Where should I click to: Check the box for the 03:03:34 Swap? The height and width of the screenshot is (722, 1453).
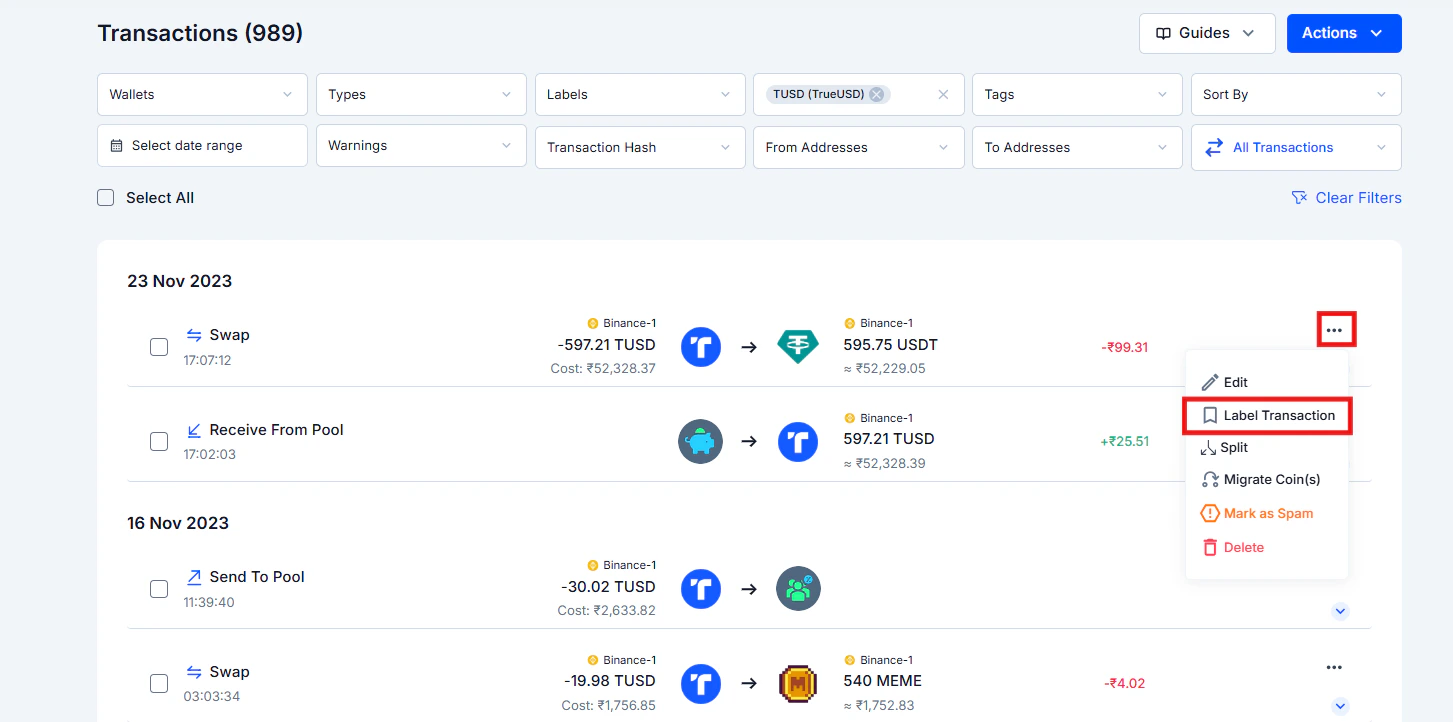point(159,684)
